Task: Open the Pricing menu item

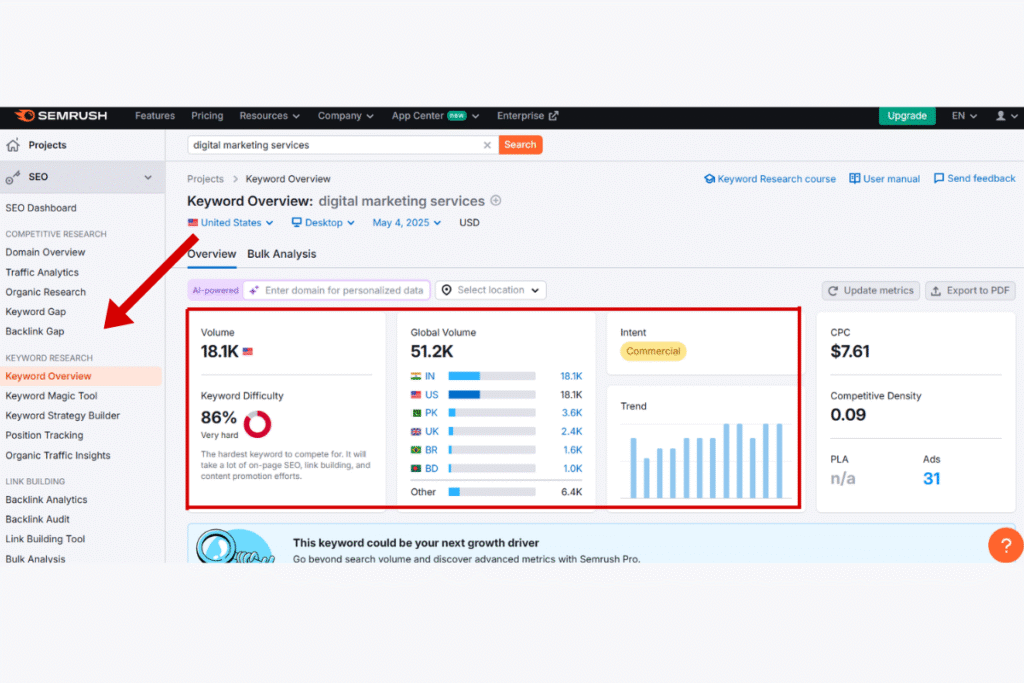Action: [207, 116]
